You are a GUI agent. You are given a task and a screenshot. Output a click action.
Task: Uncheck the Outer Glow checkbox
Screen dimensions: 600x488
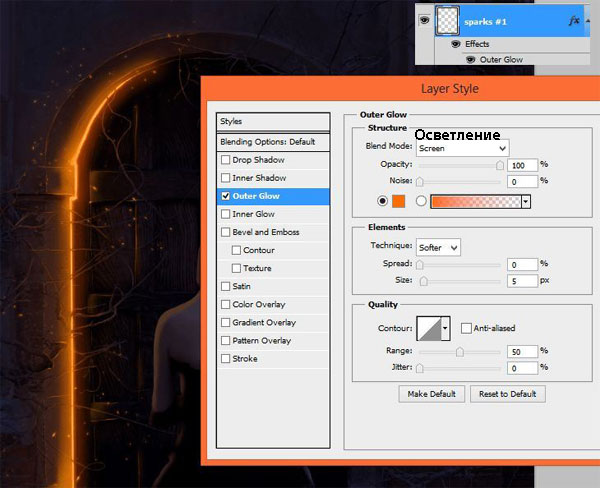(x=225, y=196)
